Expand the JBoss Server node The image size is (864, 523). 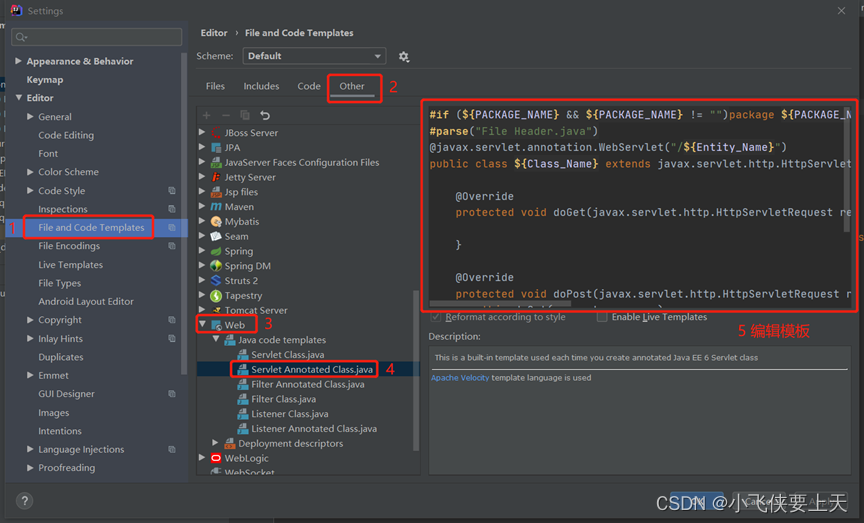tap(202, 133)
